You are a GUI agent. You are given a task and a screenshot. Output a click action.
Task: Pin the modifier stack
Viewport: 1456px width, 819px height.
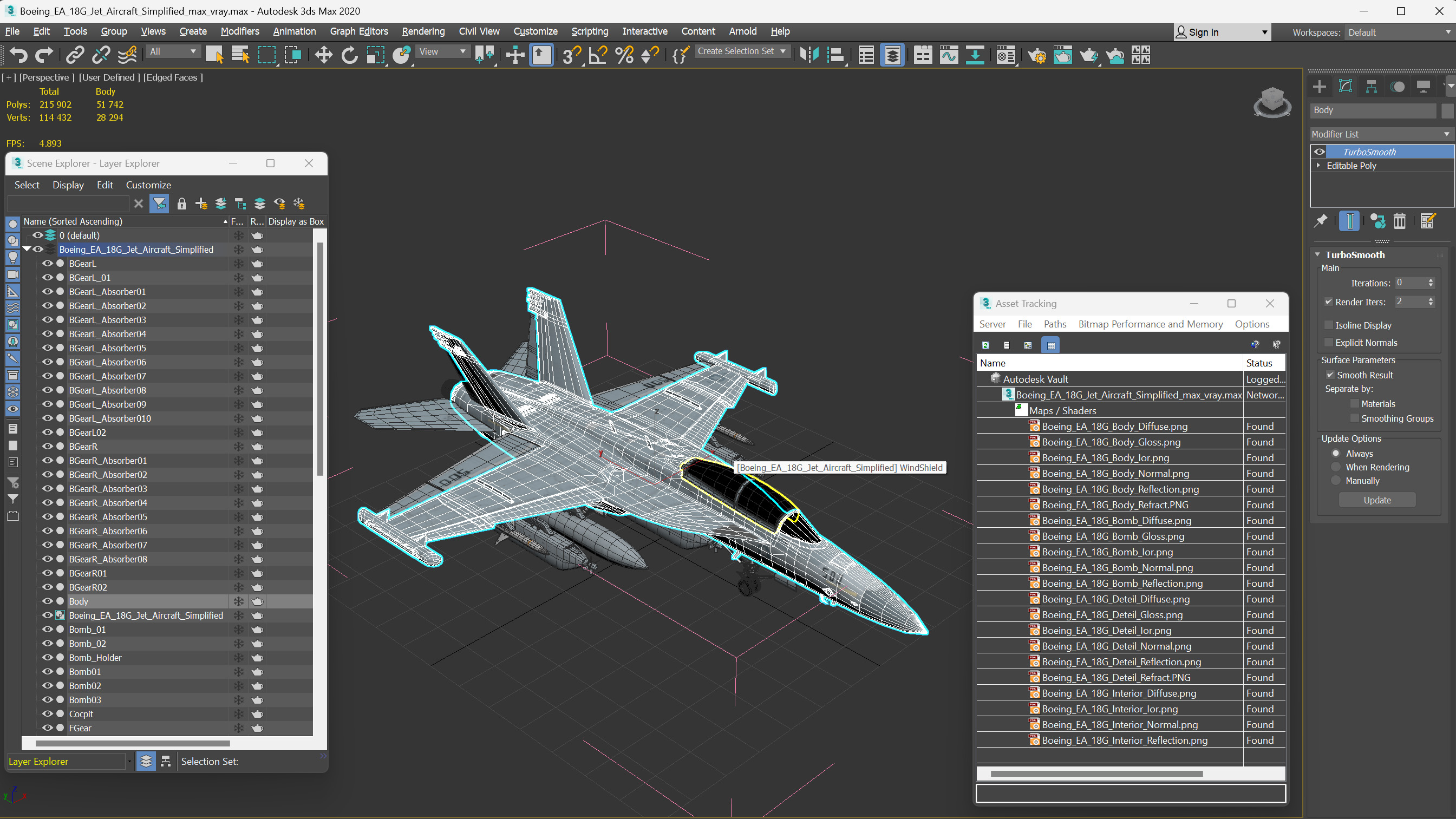1320,221
